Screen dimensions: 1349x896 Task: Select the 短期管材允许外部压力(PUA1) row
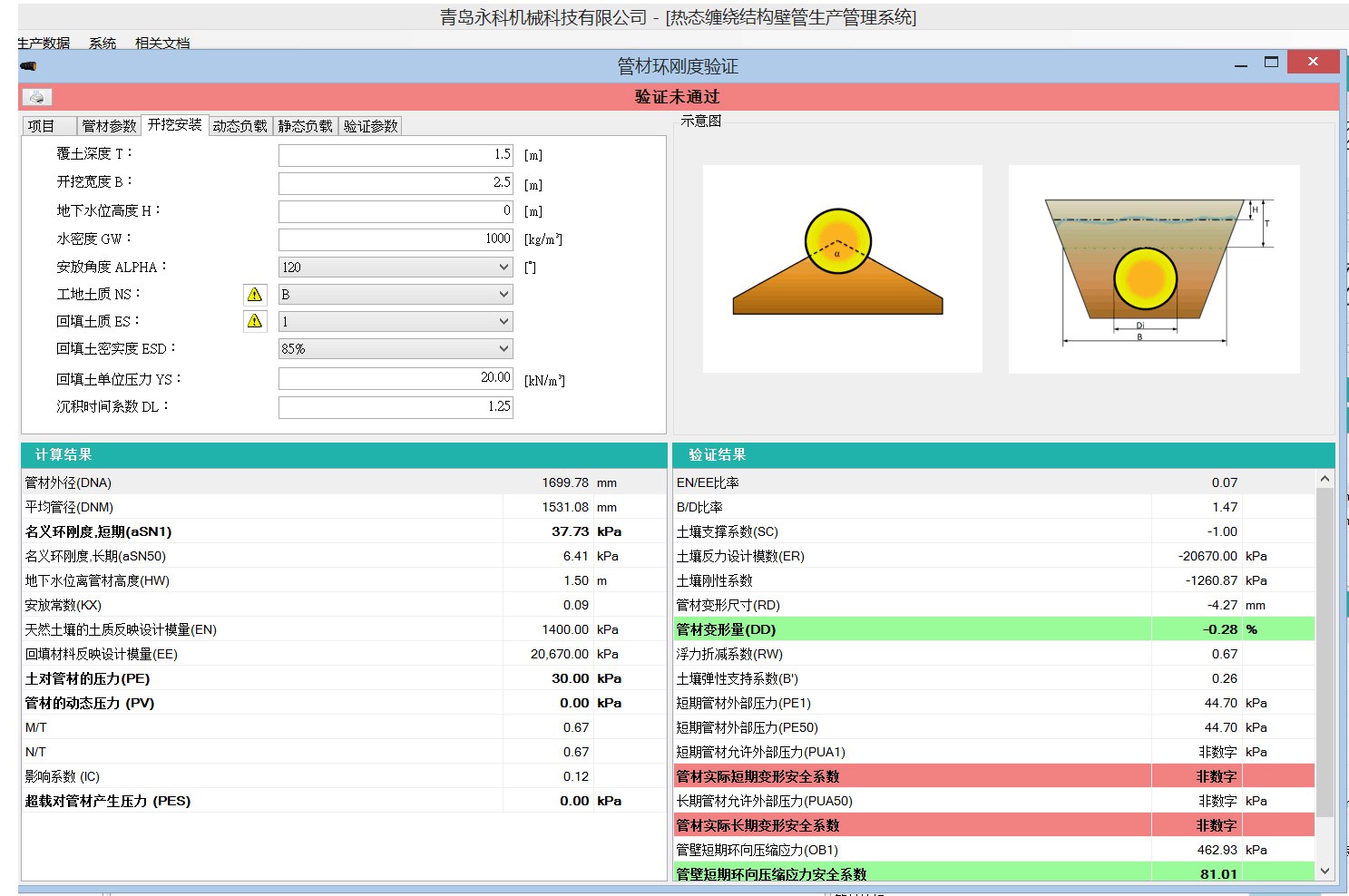coord(994,752)
